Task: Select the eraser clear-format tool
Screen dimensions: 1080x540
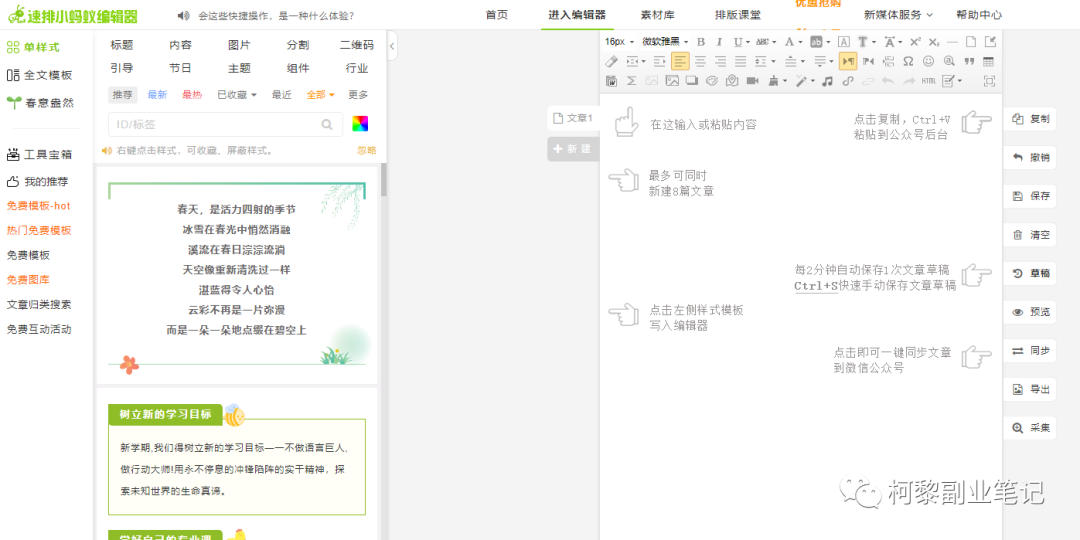Action: click(612, 61)
